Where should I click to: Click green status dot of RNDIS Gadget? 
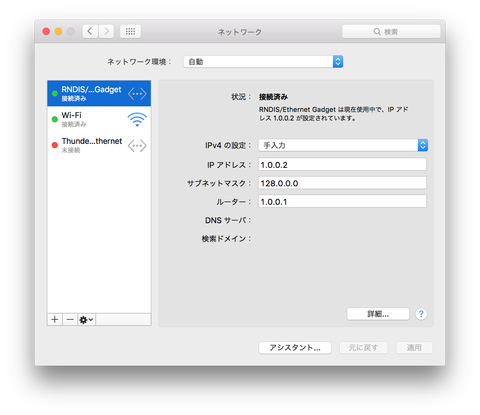(55, 93)
